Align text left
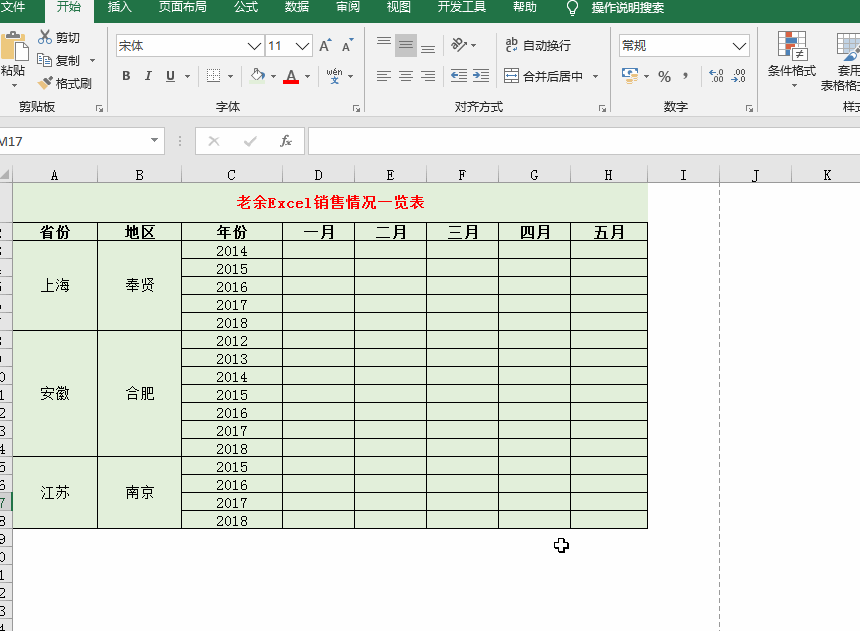The image size is (860, 631). [x=384, y=76]
